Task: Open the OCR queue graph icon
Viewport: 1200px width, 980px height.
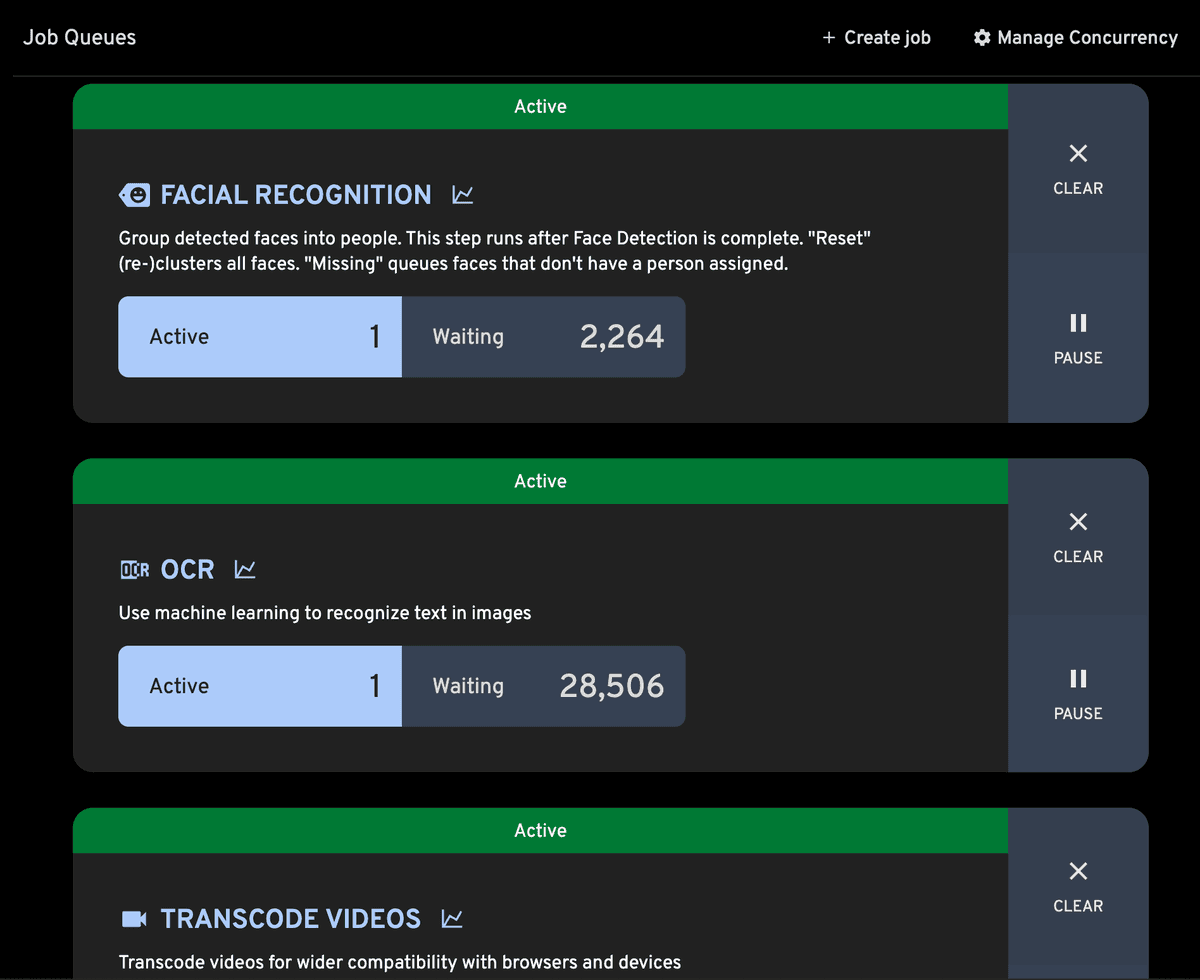Action: point(245,570)
